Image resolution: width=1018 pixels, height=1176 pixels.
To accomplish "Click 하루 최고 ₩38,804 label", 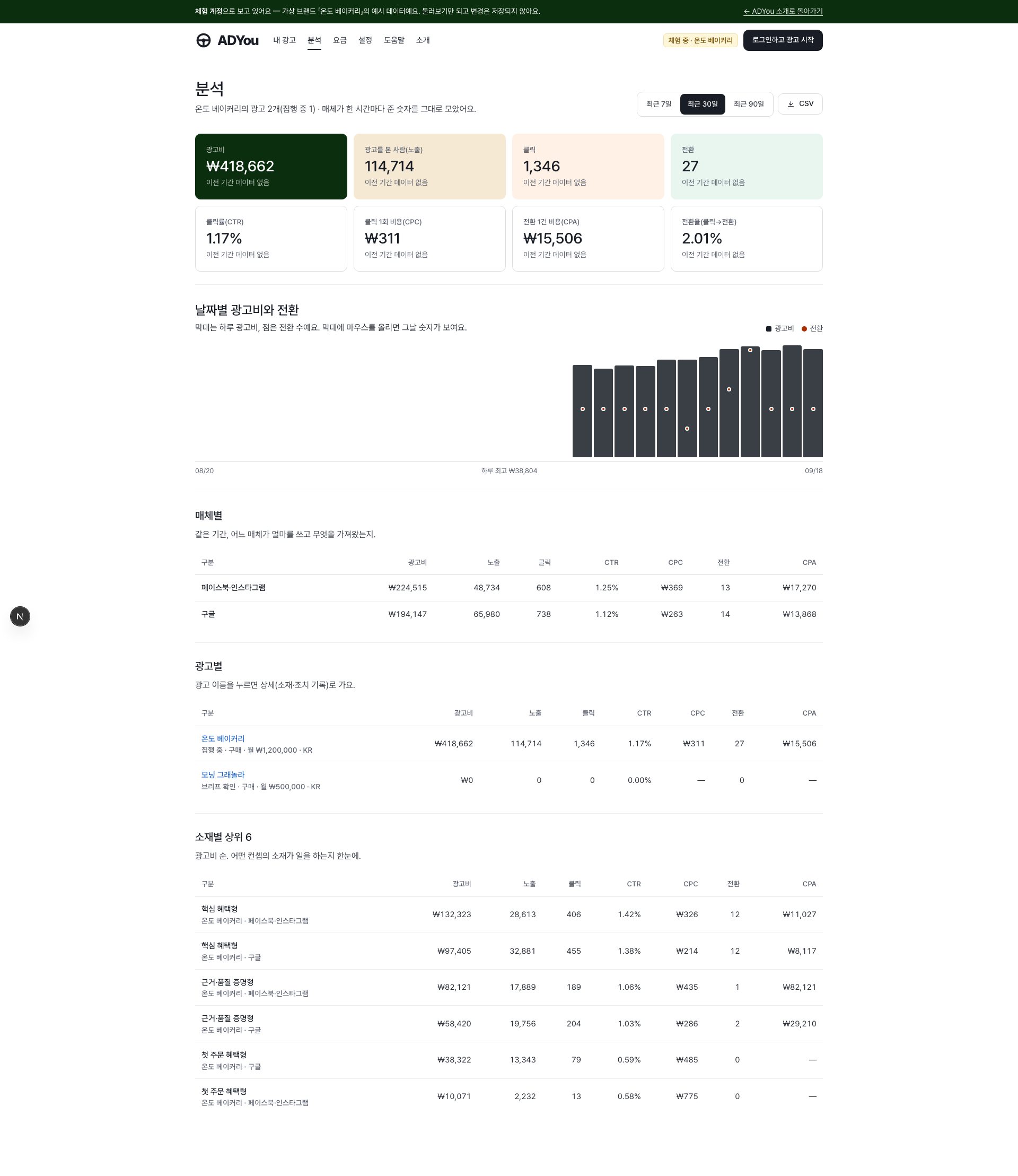I will tap(509, 471).
